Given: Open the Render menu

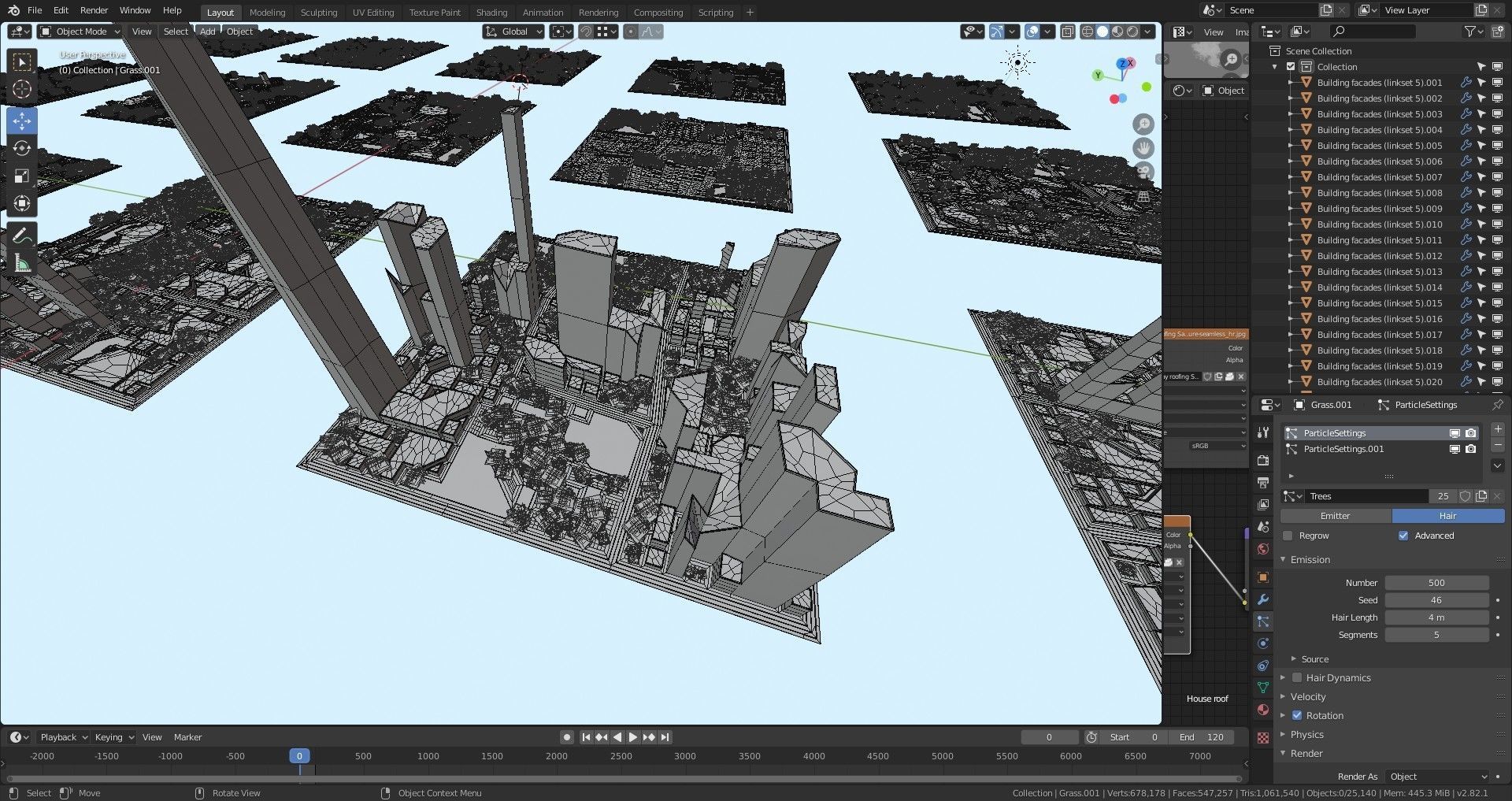Looking at the screenshot, I should [94, 10].
